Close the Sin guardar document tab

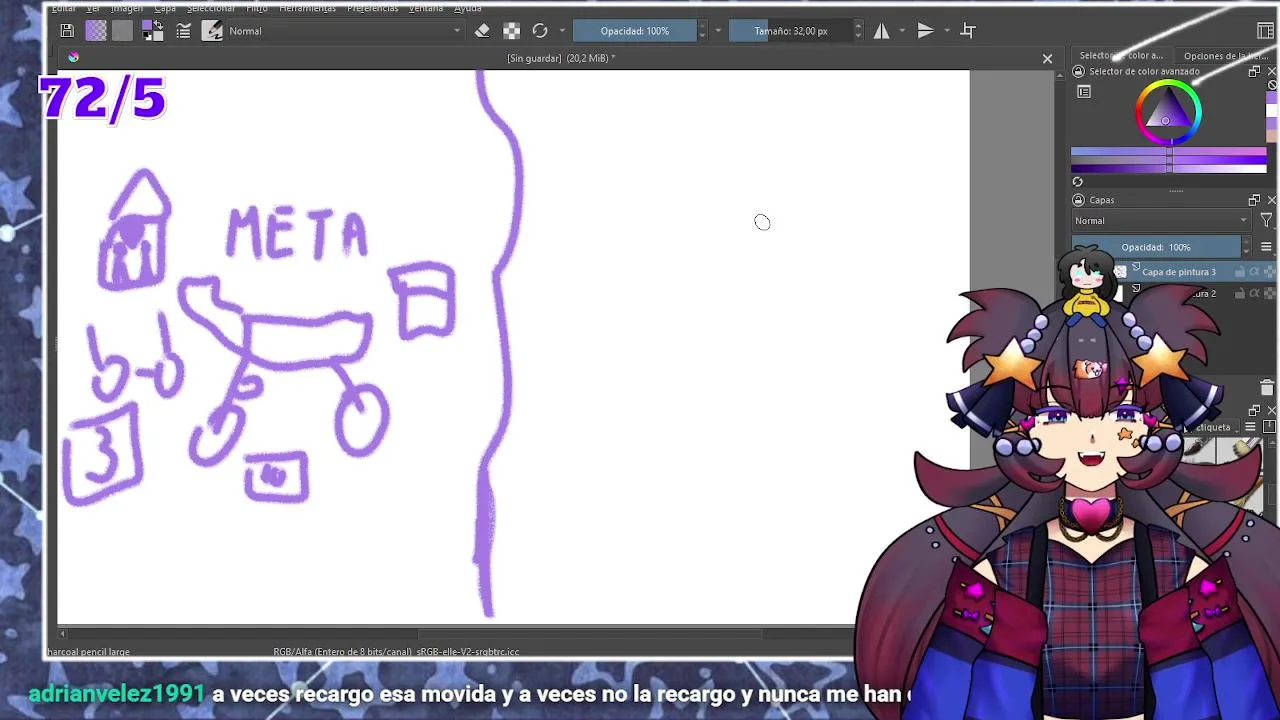coord(1047,58)
